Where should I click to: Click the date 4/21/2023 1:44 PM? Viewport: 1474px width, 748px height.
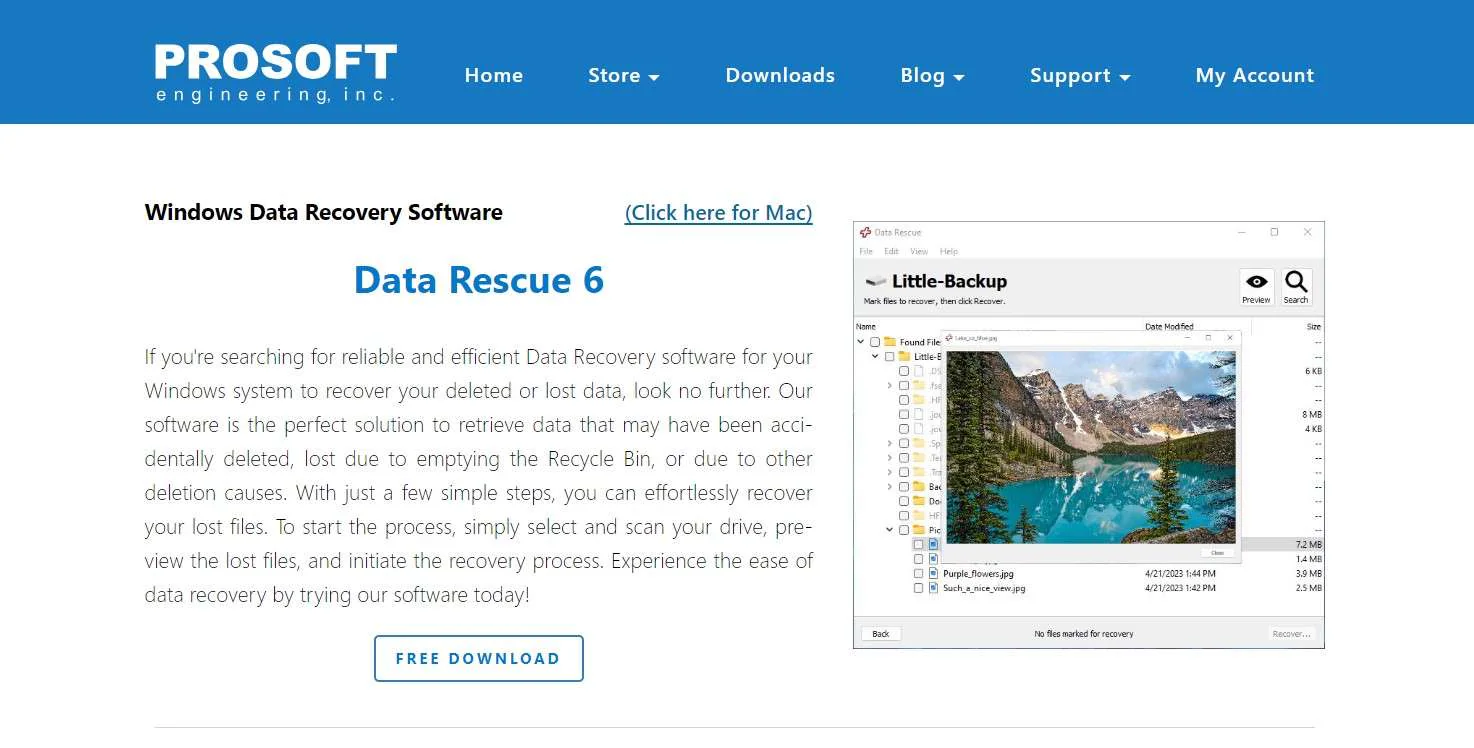1180,574
